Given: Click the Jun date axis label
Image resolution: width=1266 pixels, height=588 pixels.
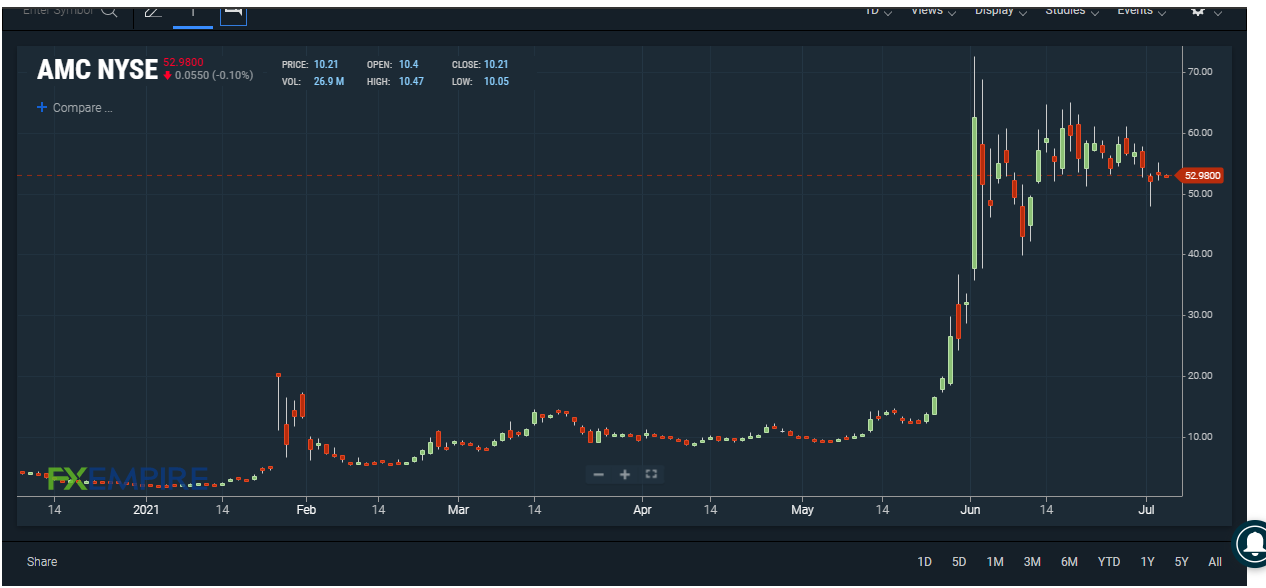Looking at the screenshot, I should coord(969,510).
